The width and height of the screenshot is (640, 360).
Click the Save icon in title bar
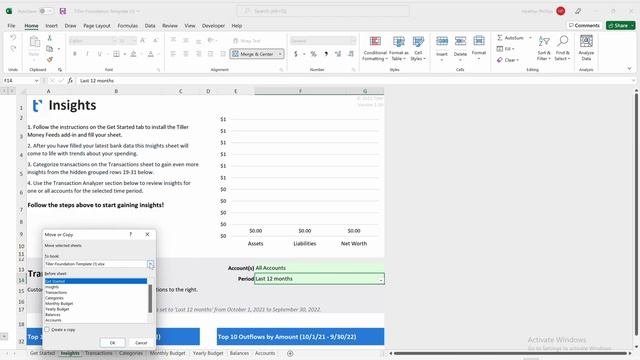pyautogui.click(x=62, y=11)
